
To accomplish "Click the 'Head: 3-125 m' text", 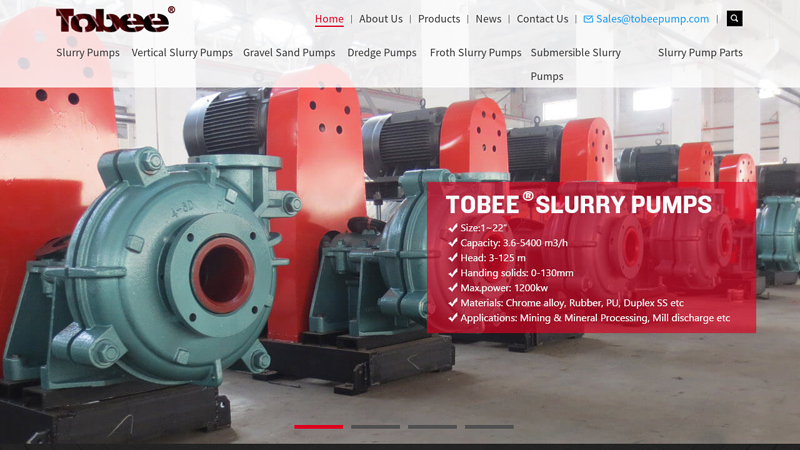I will coord(493,258).
